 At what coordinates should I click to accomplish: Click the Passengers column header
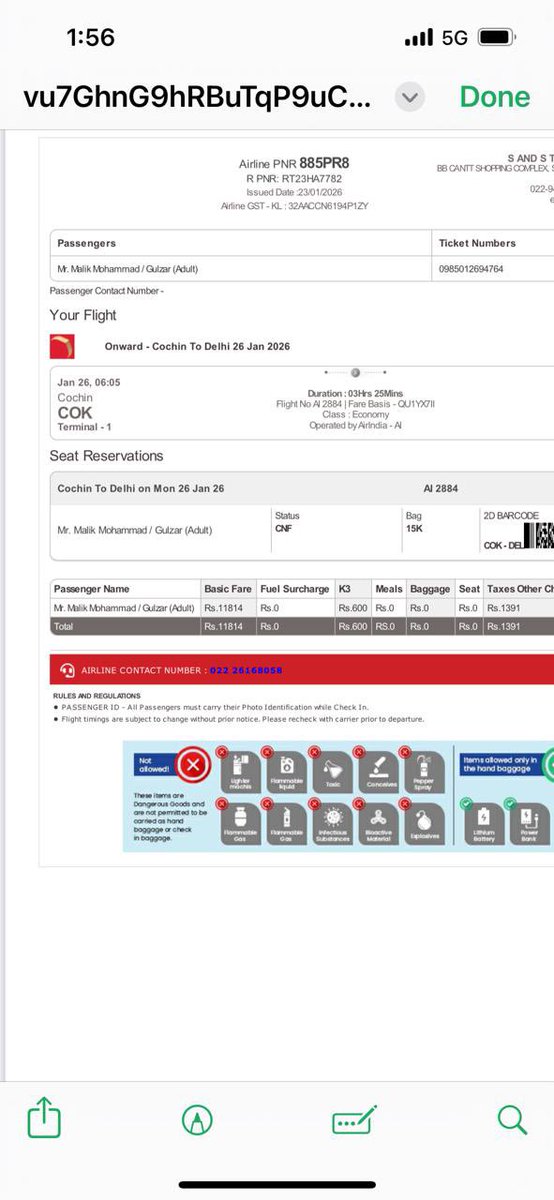(87, 243)
